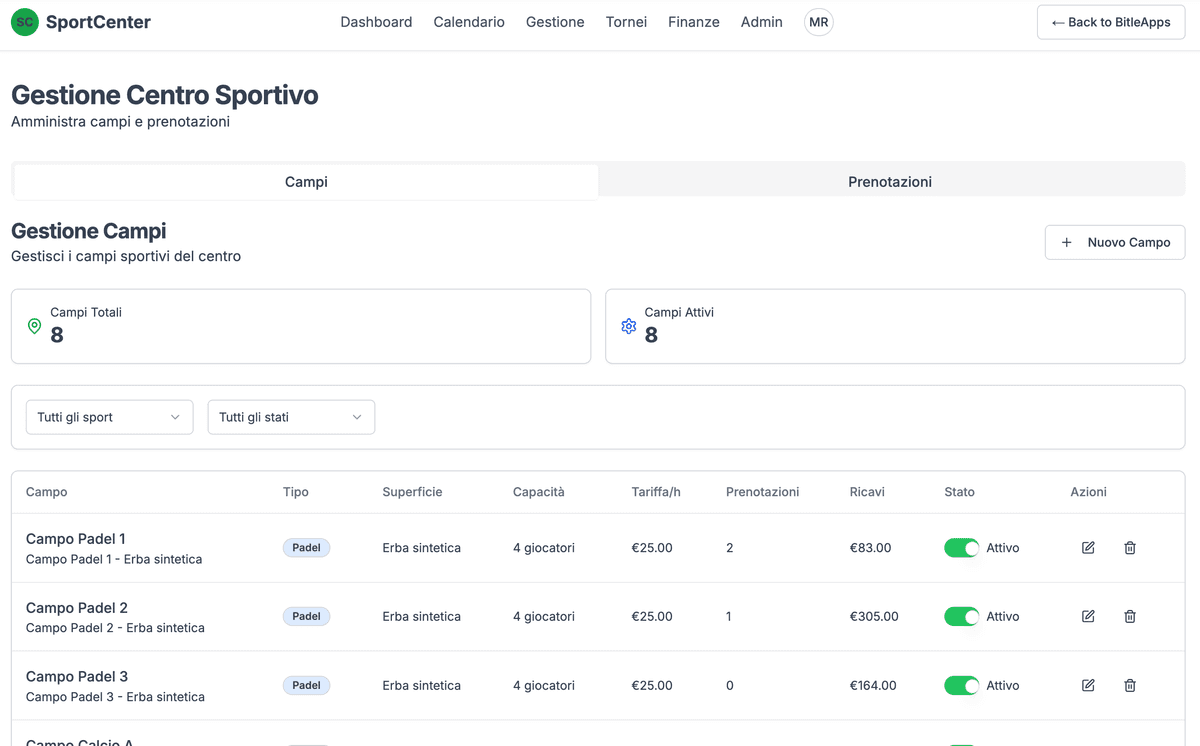1200x746 pixels.
Task: Delete Campo Padel 3 using trash icon
Action: (x=1130, y=686)
